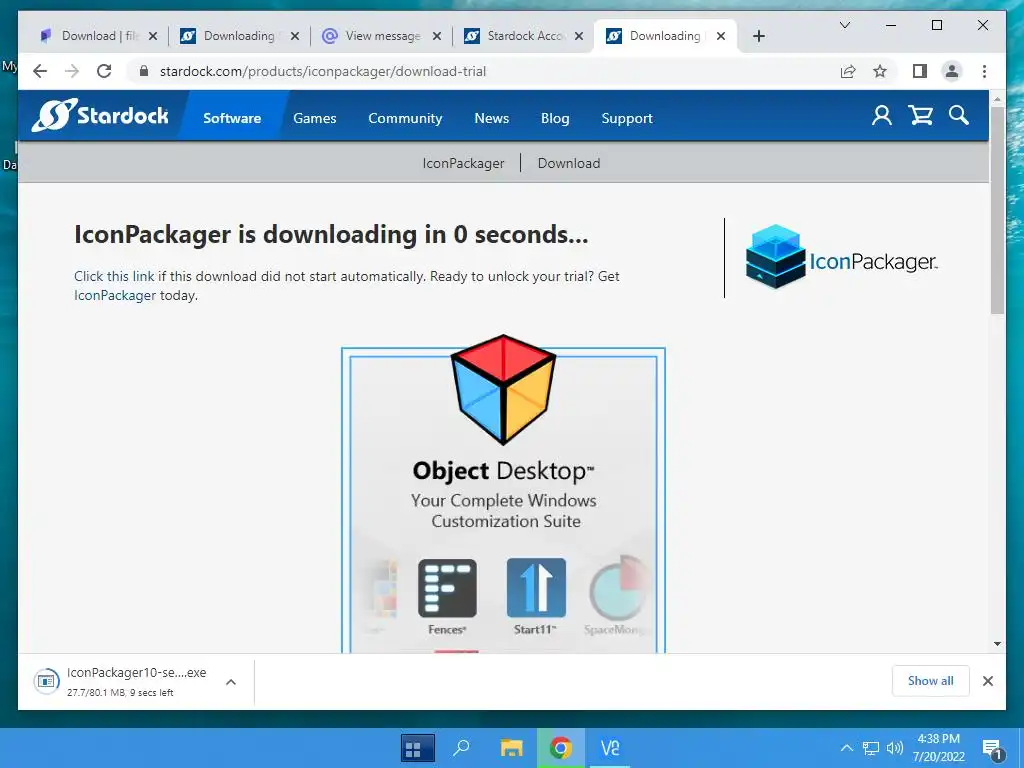Close the 'View message' tab
This screenshot has width=1024, height=768.
point(437,36)
